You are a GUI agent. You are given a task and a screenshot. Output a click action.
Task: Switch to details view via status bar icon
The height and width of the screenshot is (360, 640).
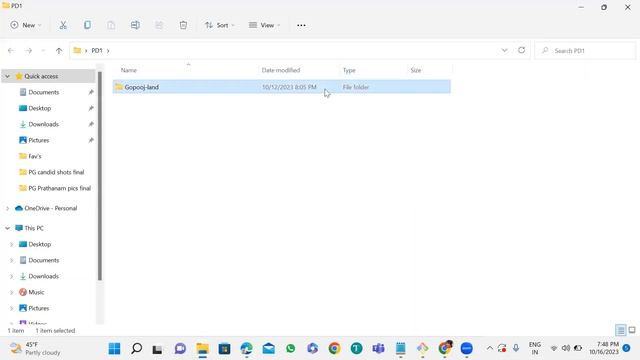[620, 330]
